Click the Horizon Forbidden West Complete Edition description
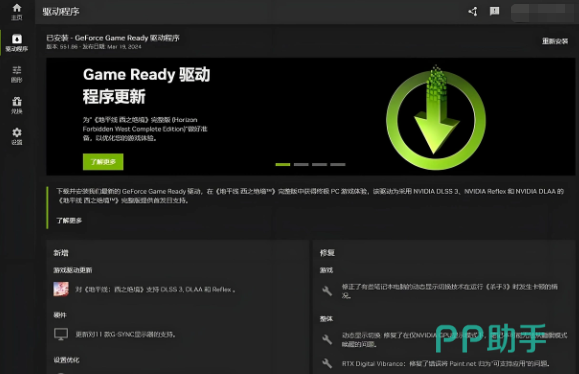579x374 pixels. coord(145,129)
